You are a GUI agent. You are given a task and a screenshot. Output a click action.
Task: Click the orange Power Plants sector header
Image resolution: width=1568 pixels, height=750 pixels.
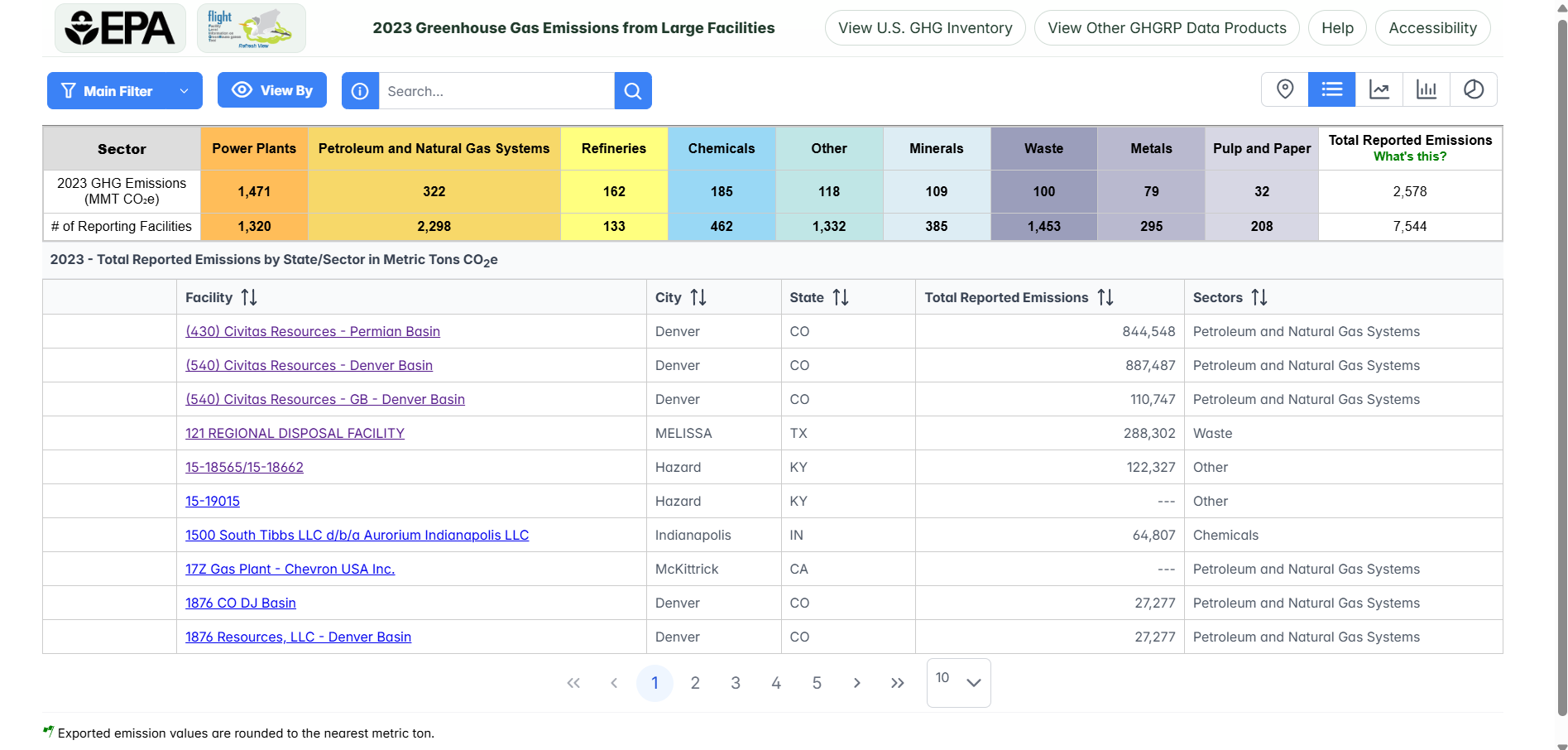tap(254, 149)
